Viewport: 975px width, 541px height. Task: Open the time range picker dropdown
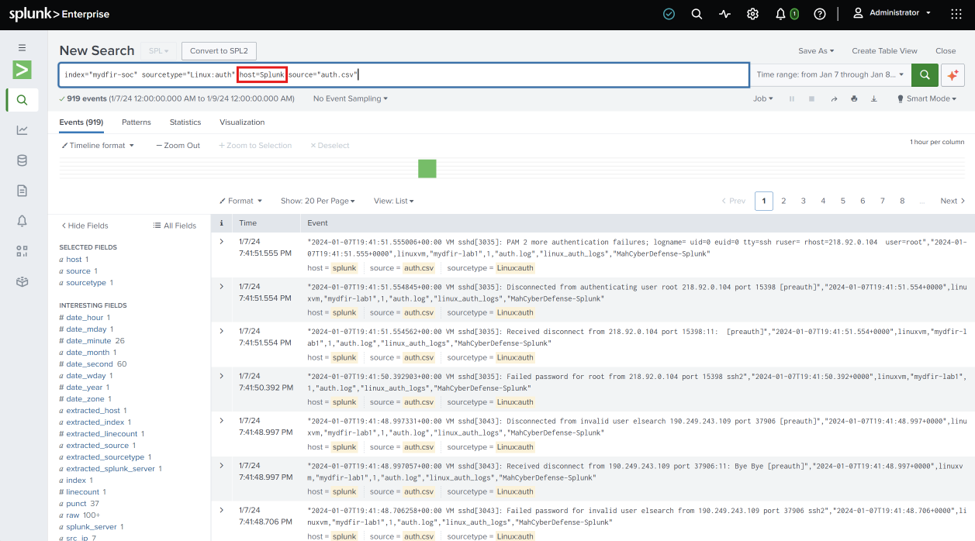point(829,75)
